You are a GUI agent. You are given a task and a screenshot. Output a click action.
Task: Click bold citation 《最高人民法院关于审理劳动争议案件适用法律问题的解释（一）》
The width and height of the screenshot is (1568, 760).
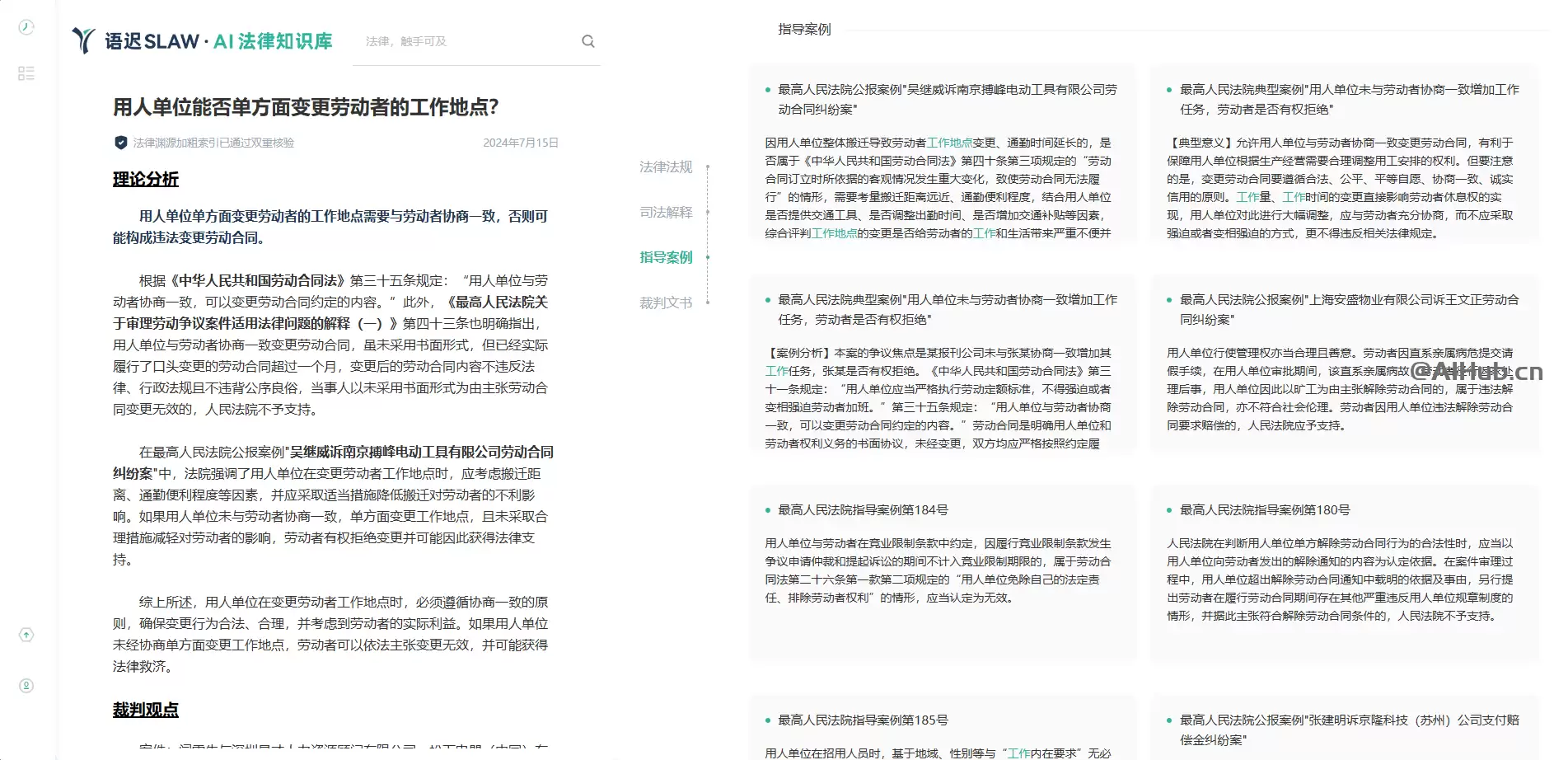click(x=330, y=313)
